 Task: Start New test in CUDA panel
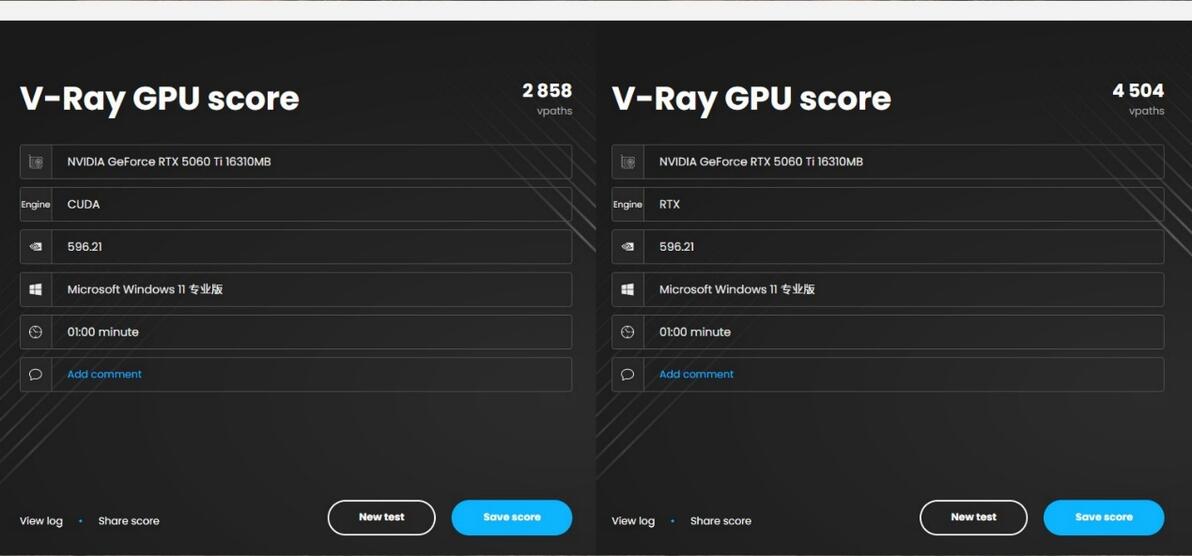point(382,517)
